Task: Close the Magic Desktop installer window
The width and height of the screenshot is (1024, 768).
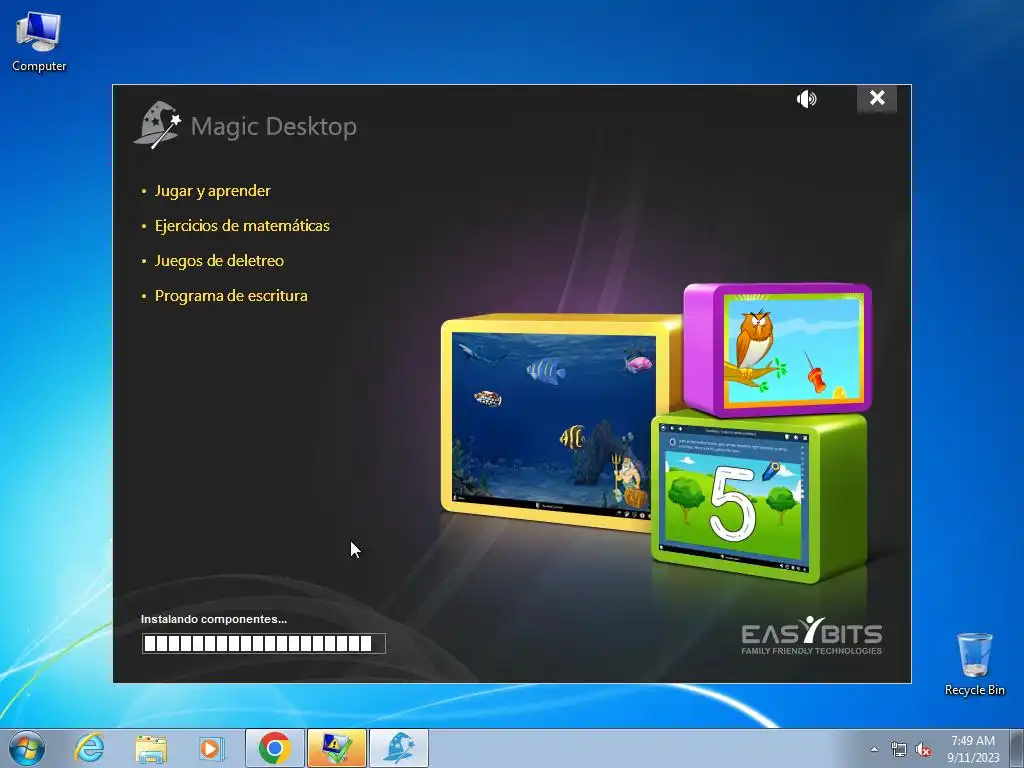Action: (876, 98)
